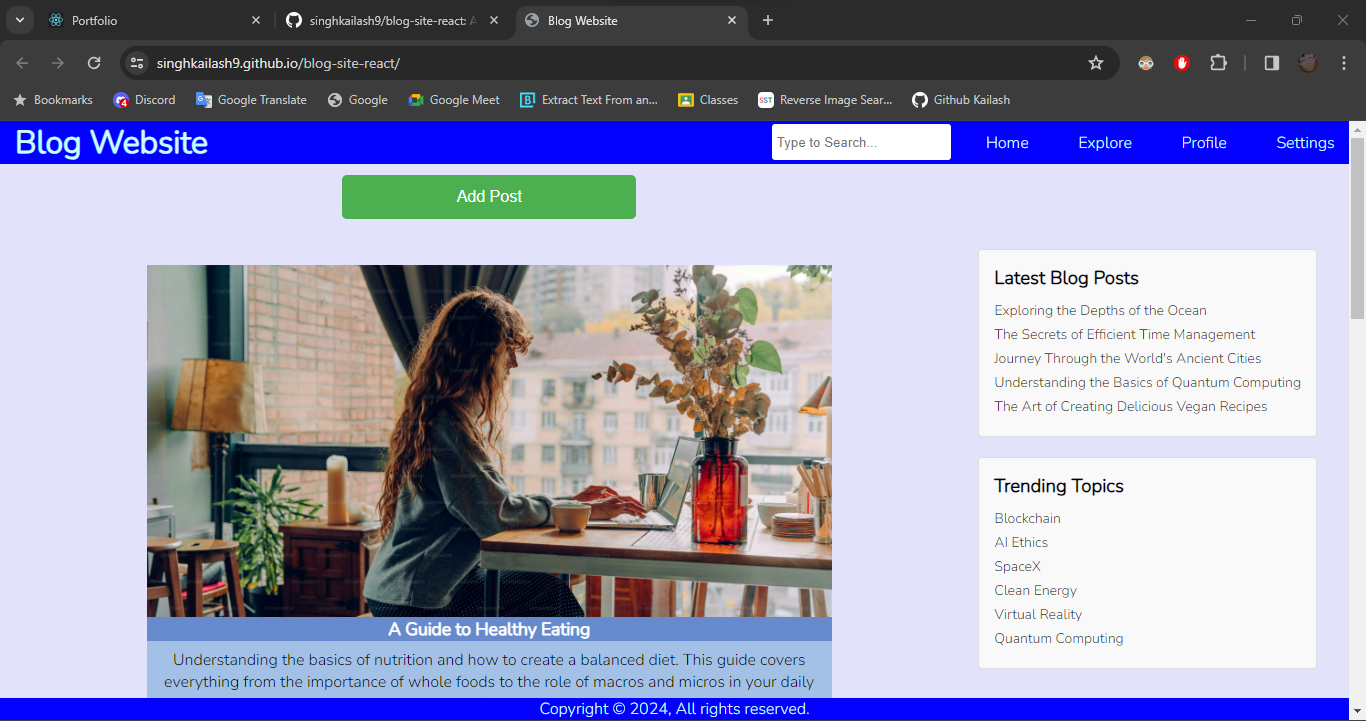Viewport: 1366px width, 721px height.
Task: Close the Blog Website tab
Action: pyautogui.click(x=732, y=20)
